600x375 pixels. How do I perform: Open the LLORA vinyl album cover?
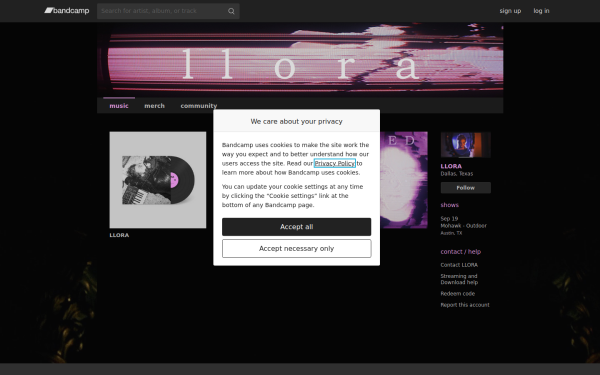(x=158, y=180)
